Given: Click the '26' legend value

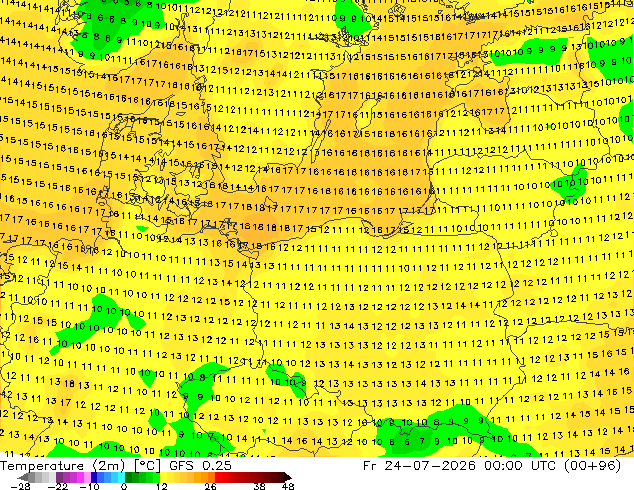Looking at the screenshot, I should click(210, 486).
